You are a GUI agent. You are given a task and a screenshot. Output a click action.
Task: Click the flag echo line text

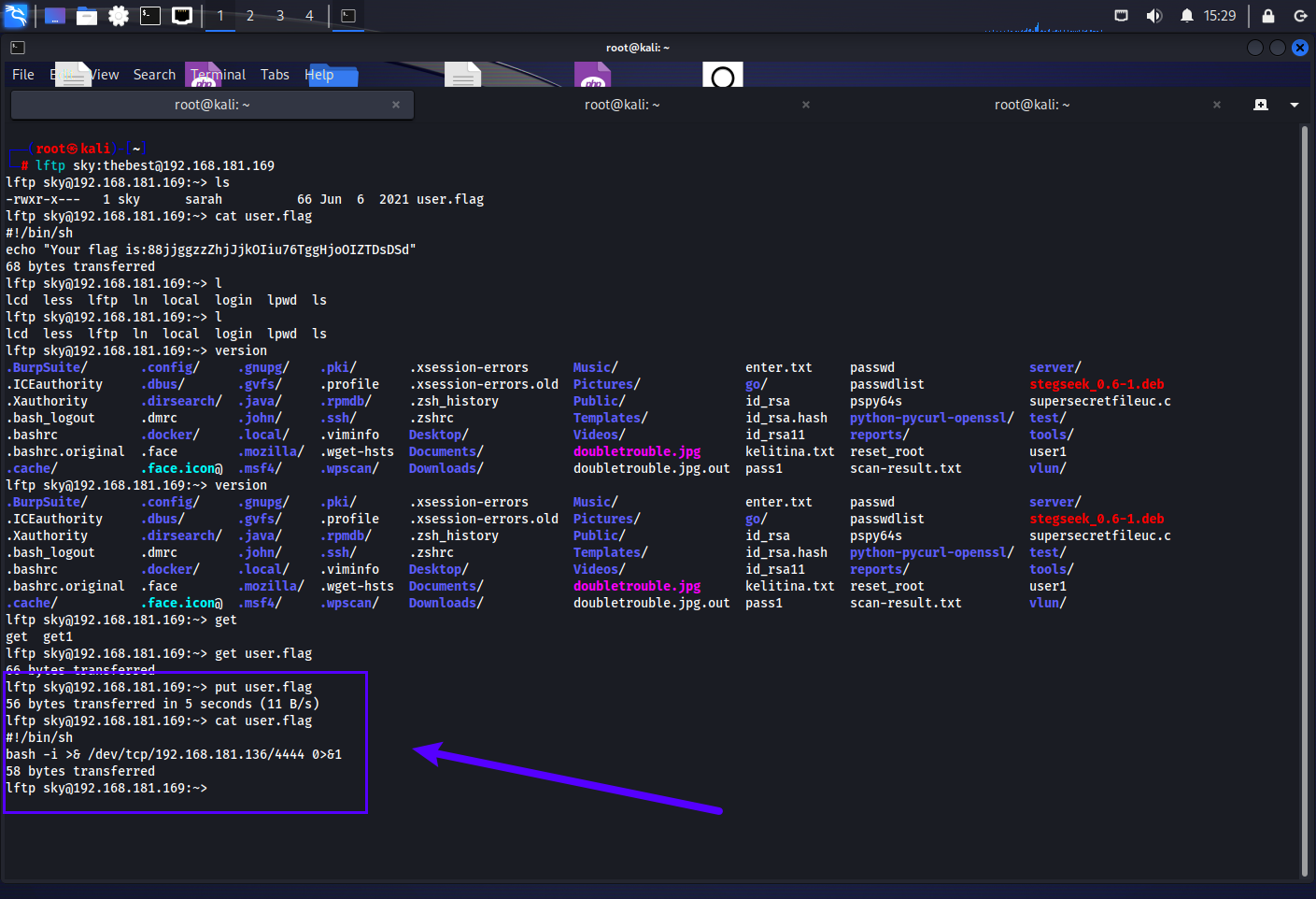point(211,250)
